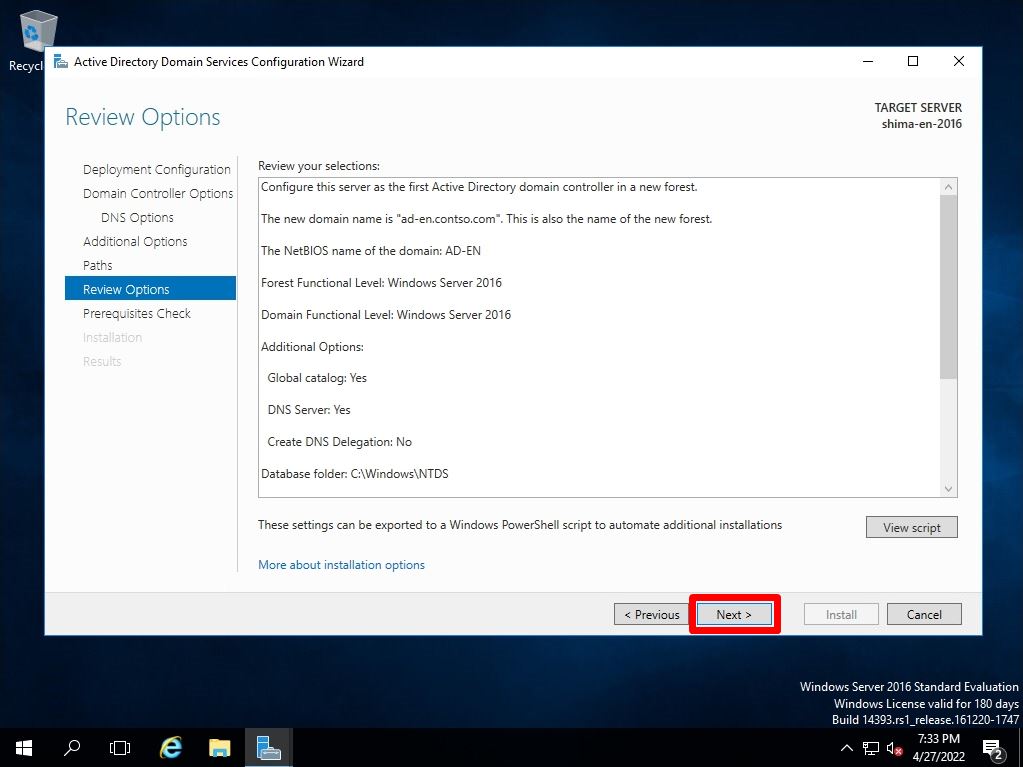Close the configuration wizard window
This screenshot has width=1023, height=767.
point(958,61)
